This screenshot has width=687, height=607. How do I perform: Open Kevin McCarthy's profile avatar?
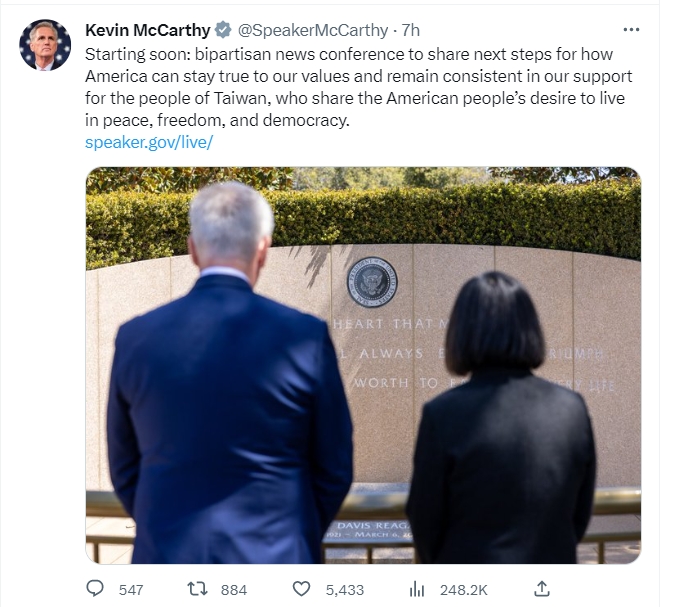tap(45, 45)
